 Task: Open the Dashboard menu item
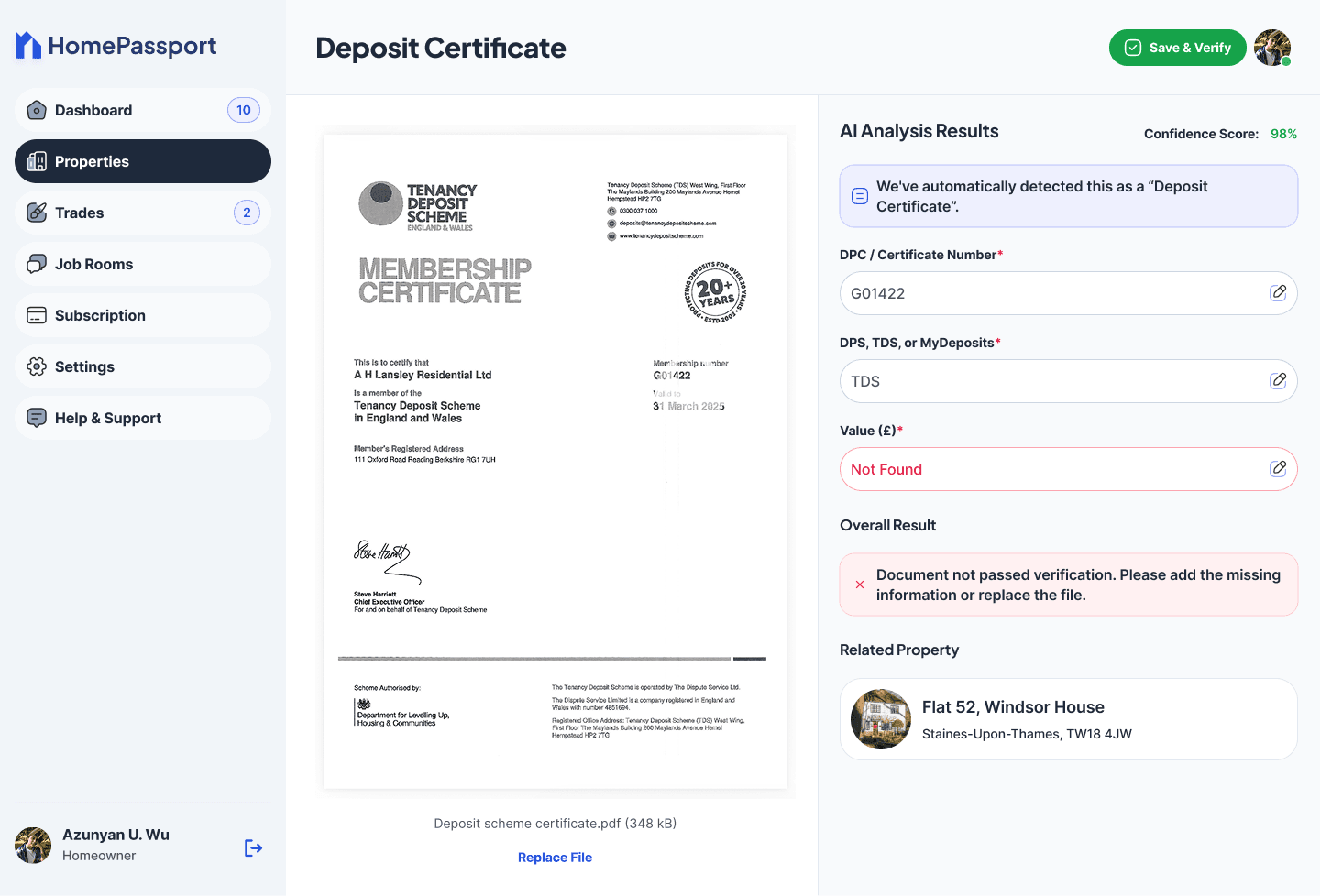tap(143, 110)
